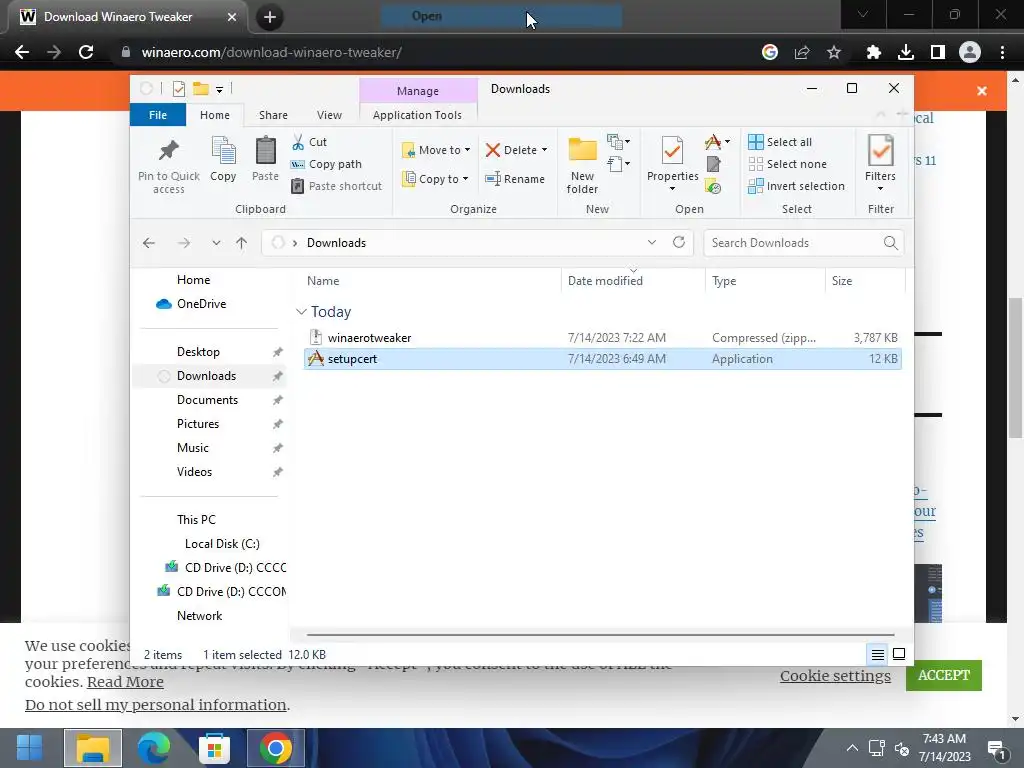
Task: Open address bar history dropdown
Action: [652, 242]
